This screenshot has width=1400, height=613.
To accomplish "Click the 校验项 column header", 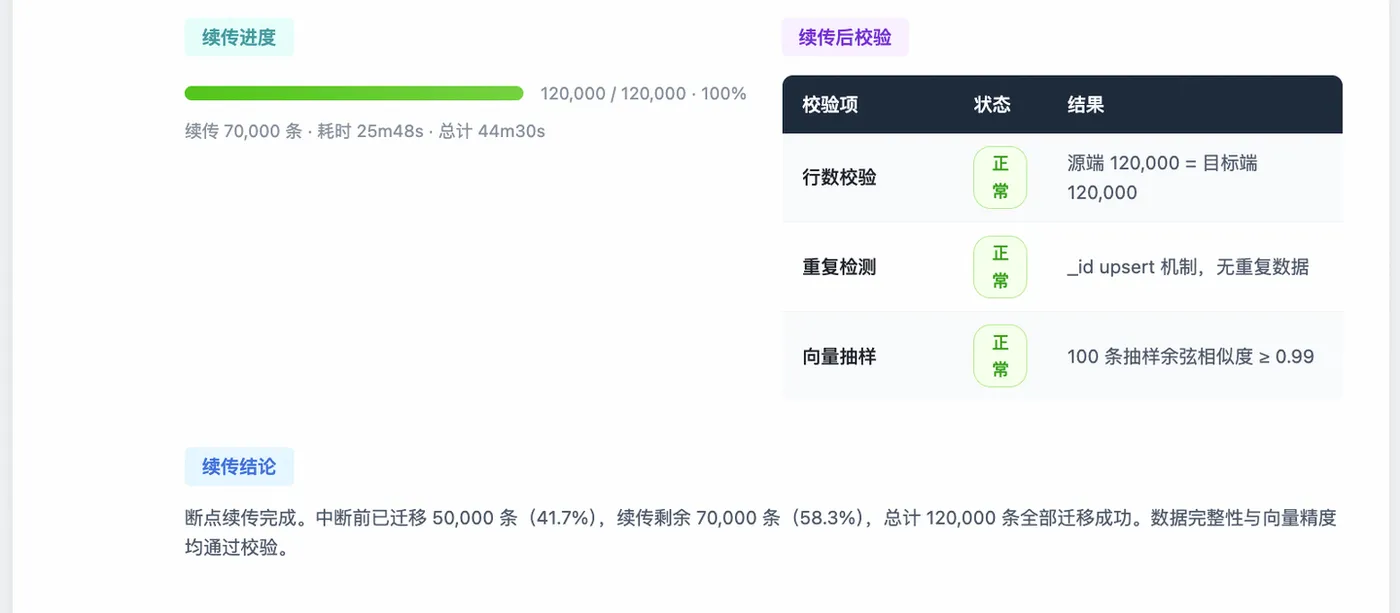I will (830, 105).
